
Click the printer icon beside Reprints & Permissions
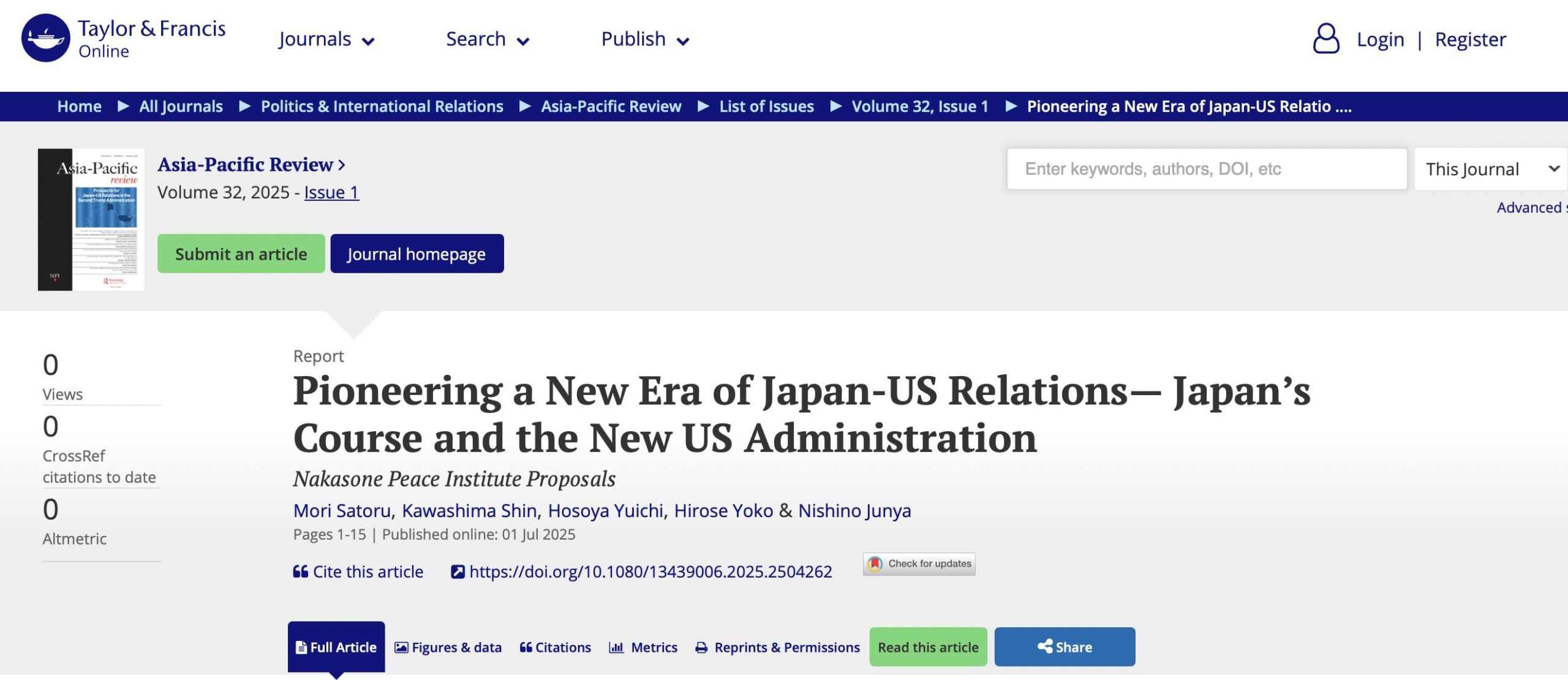coord(701,648)
